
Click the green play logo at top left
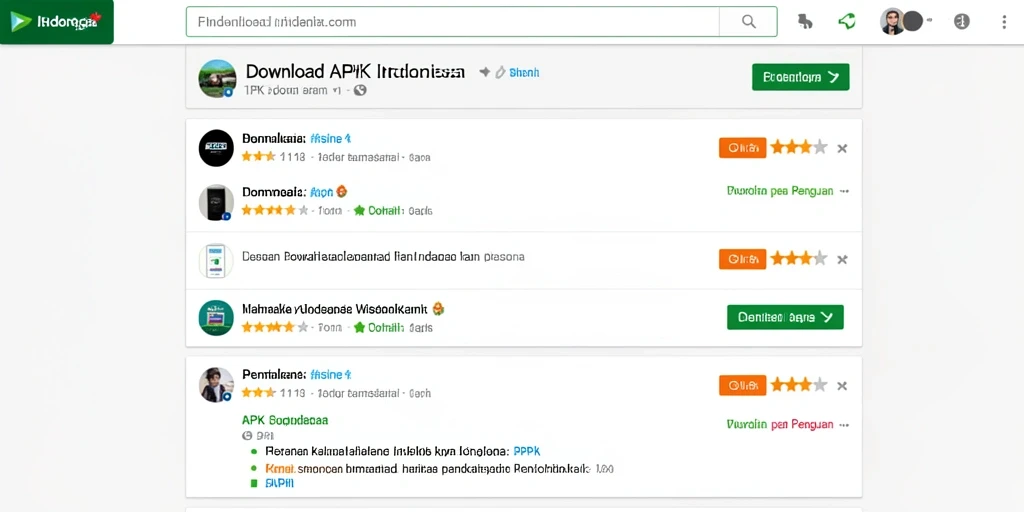[21, 22]
